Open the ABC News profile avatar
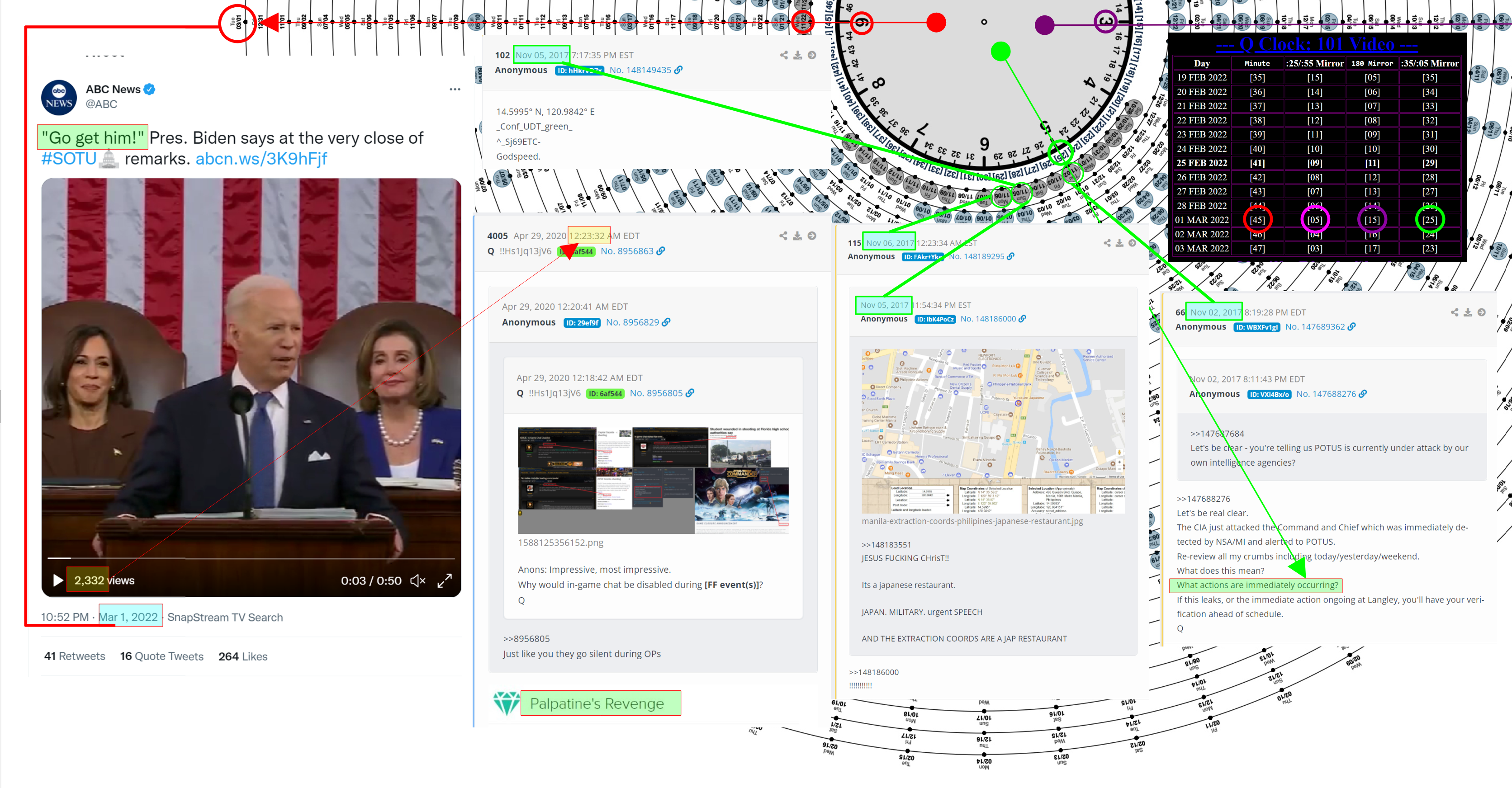The width and height of the screenshot is (1512, 788). 59,97
